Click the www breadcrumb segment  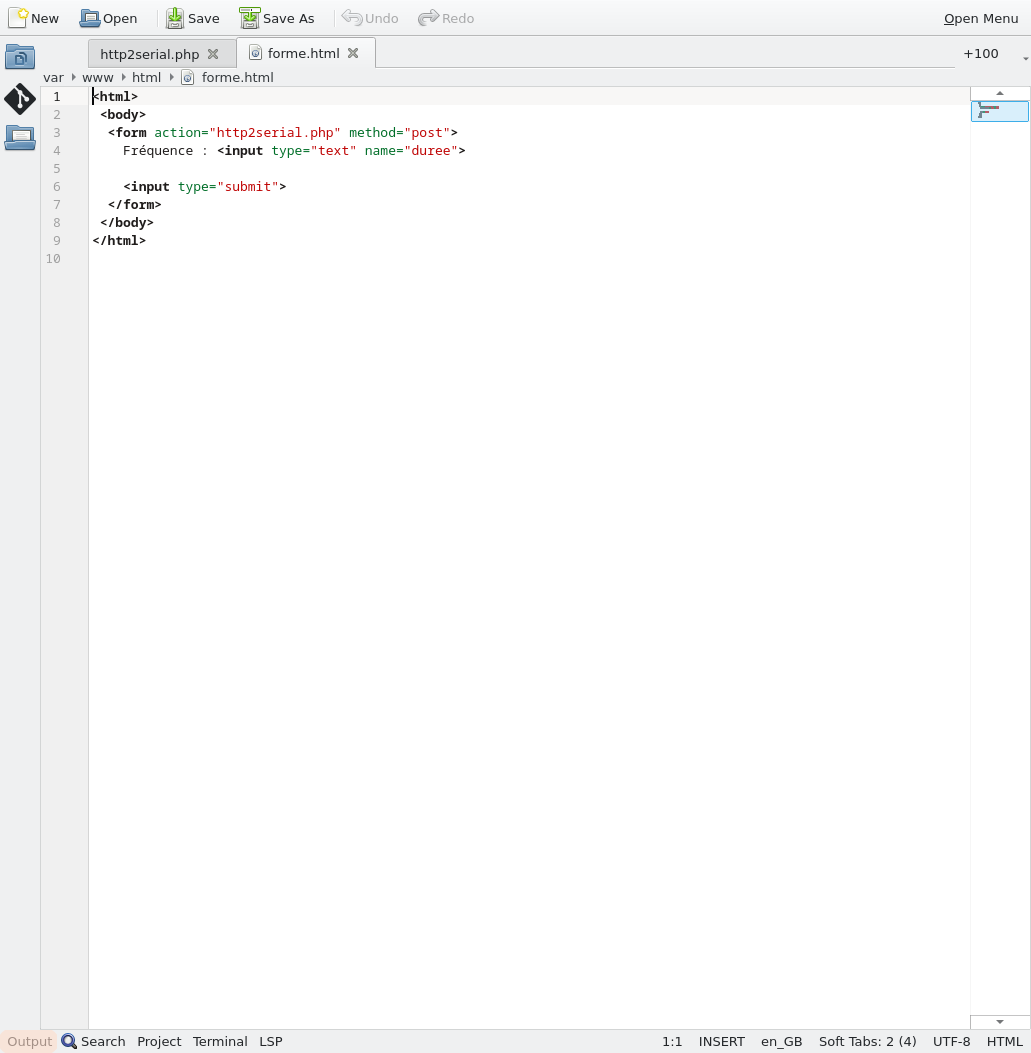(97, 78)
